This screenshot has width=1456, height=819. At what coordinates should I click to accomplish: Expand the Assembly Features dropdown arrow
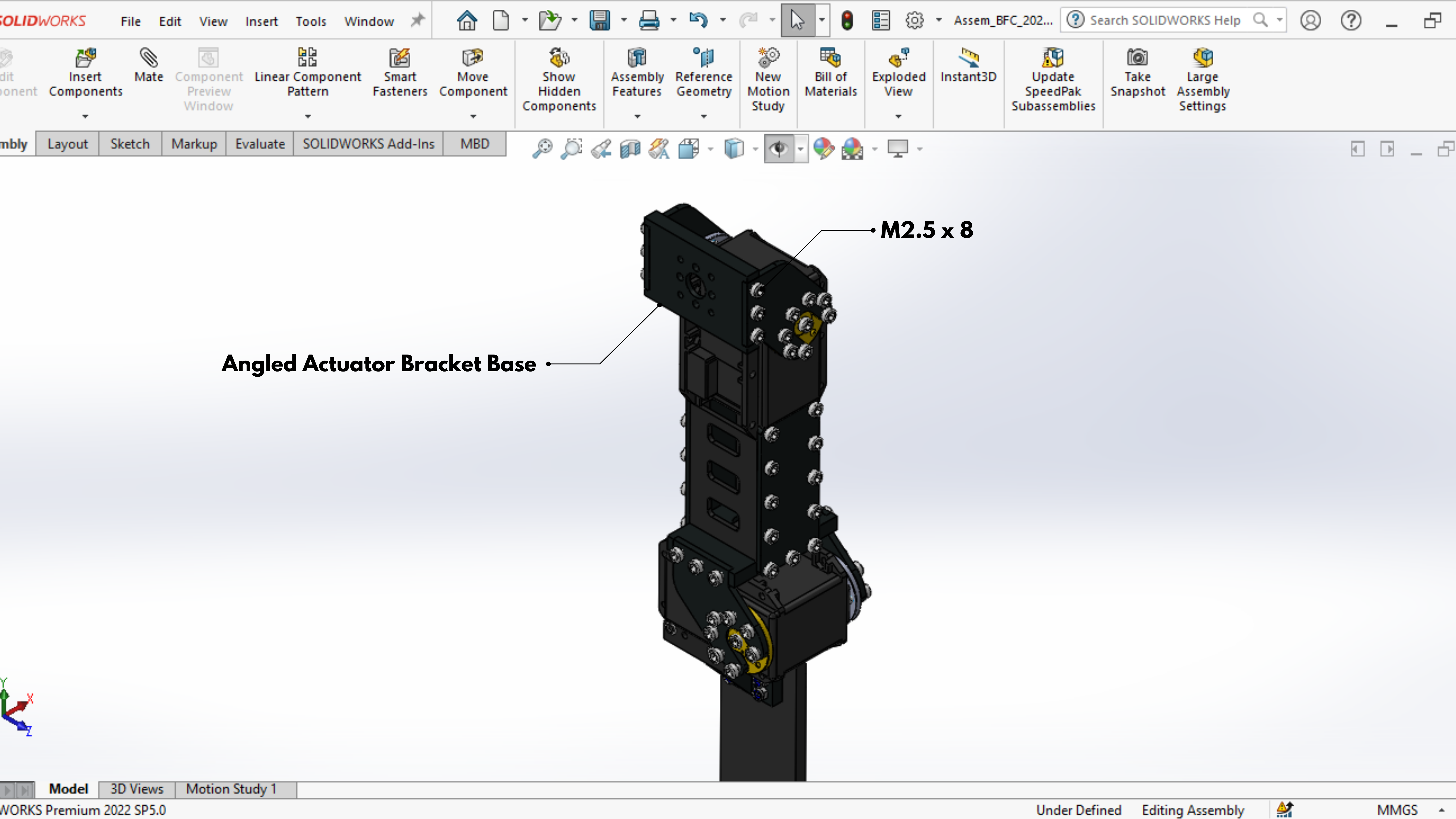(x=637, y=116)
